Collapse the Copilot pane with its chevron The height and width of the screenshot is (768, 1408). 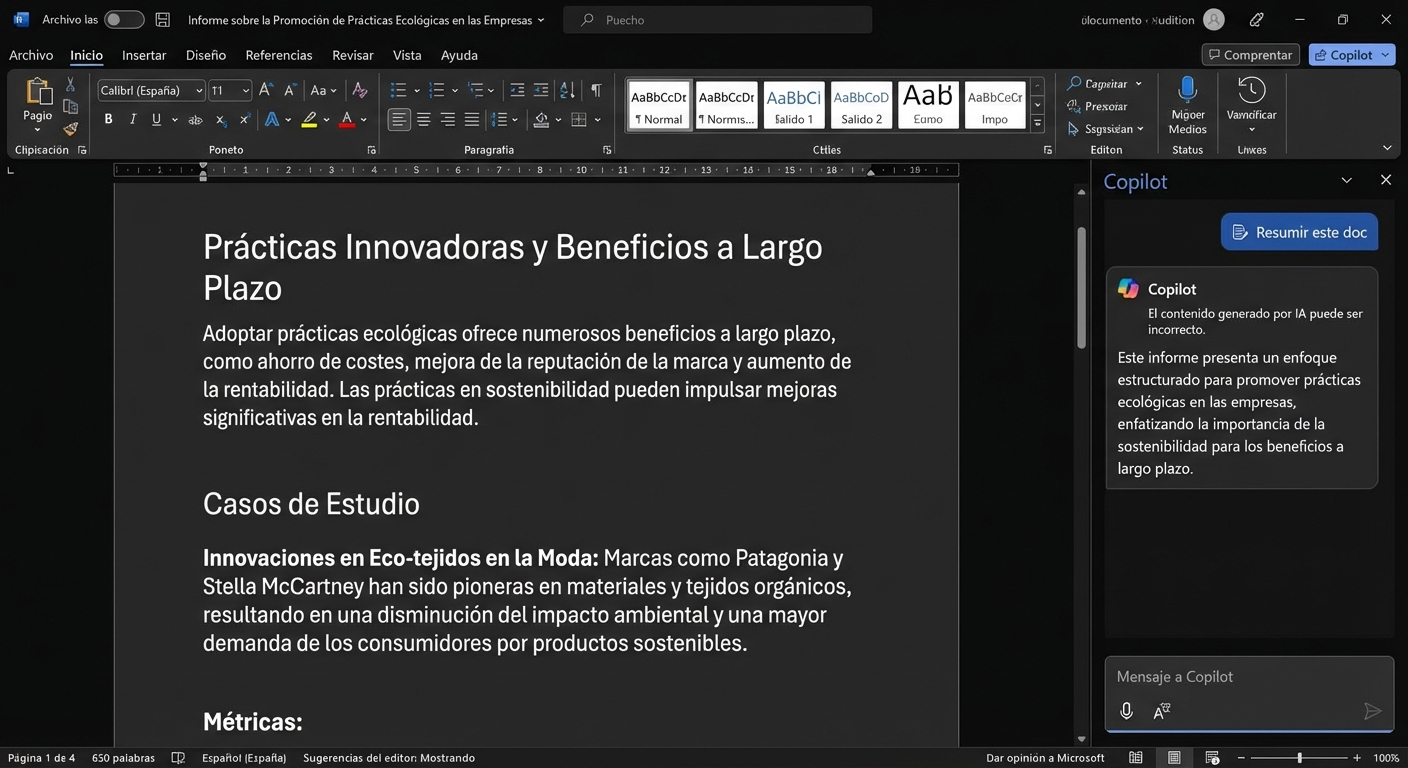pyautogui.click(x=1347, y=180)
